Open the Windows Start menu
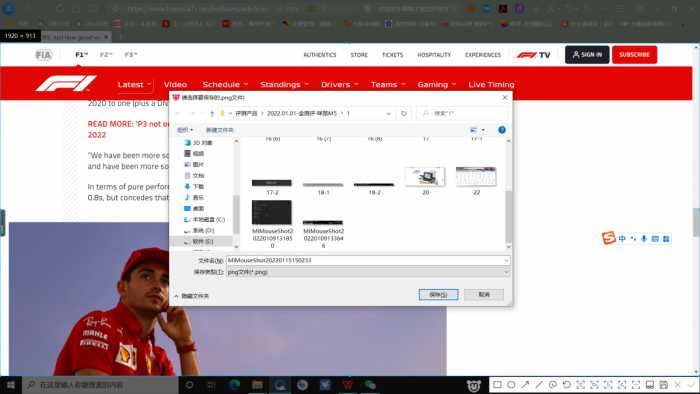 point(10,385)
